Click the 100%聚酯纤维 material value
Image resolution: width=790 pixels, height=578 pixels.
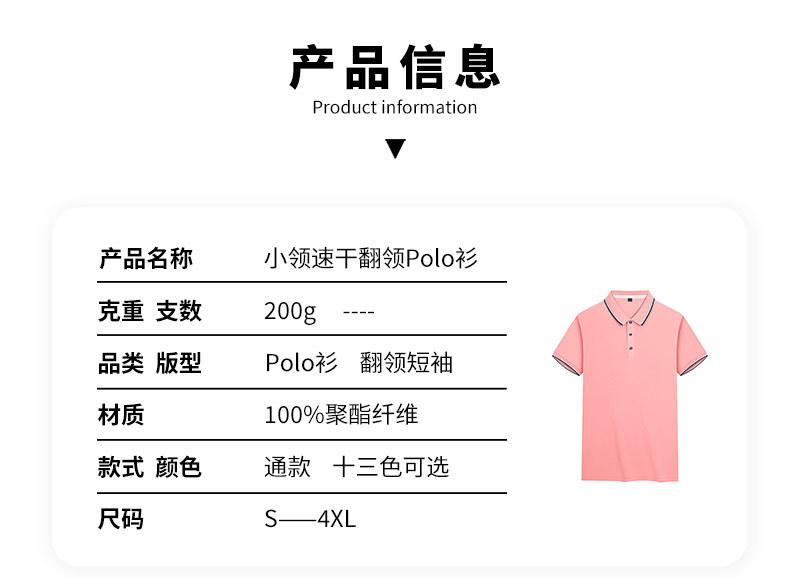click(x=341, y=415)
